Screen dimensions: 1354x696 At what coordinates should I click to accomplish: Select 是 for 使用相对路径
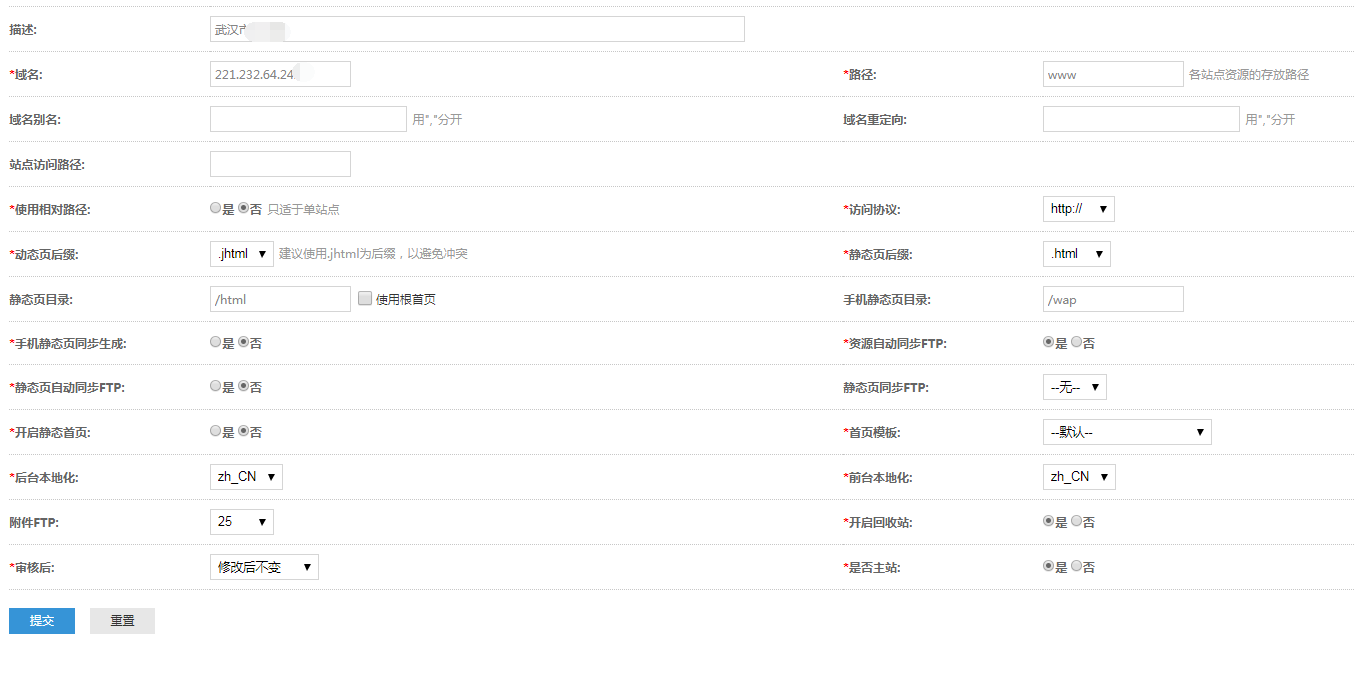215,209
